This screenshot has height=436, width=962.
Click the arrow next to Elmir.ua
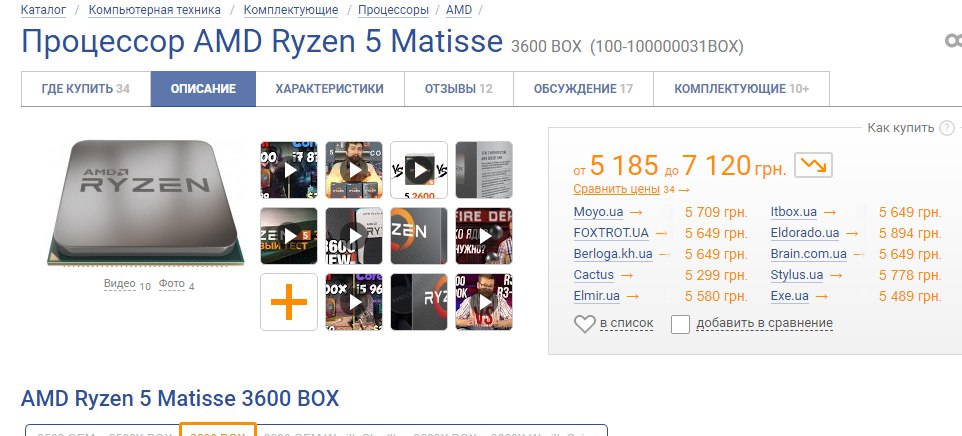633,296
